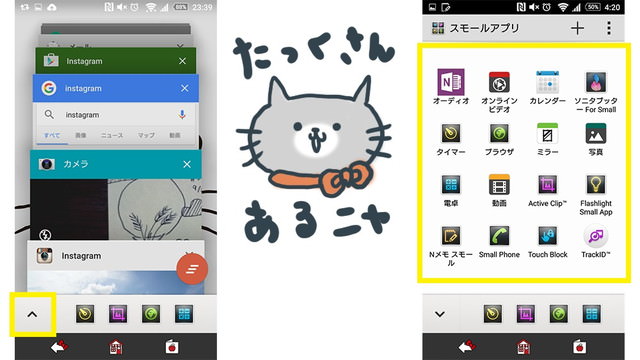The width and height of the screenshot is (640, 360).
Task: Tap browser shortcut in left phone's tray
Action: coord(151,314)
